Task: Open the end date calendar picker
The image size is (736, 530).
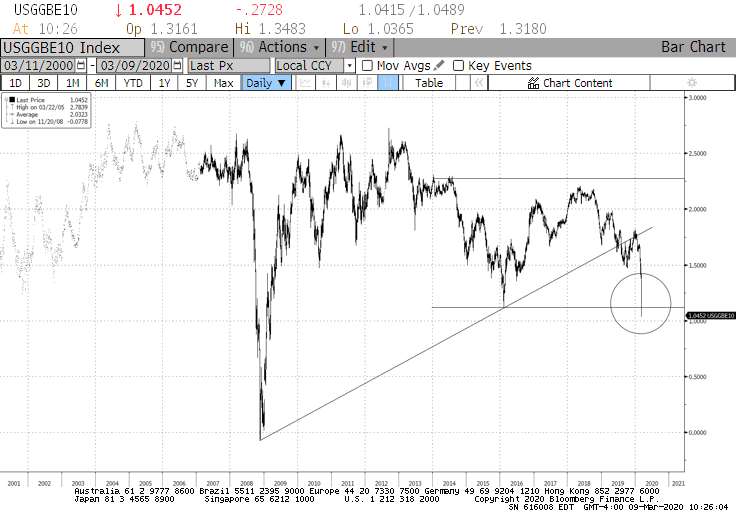Action: pos(178,65)
